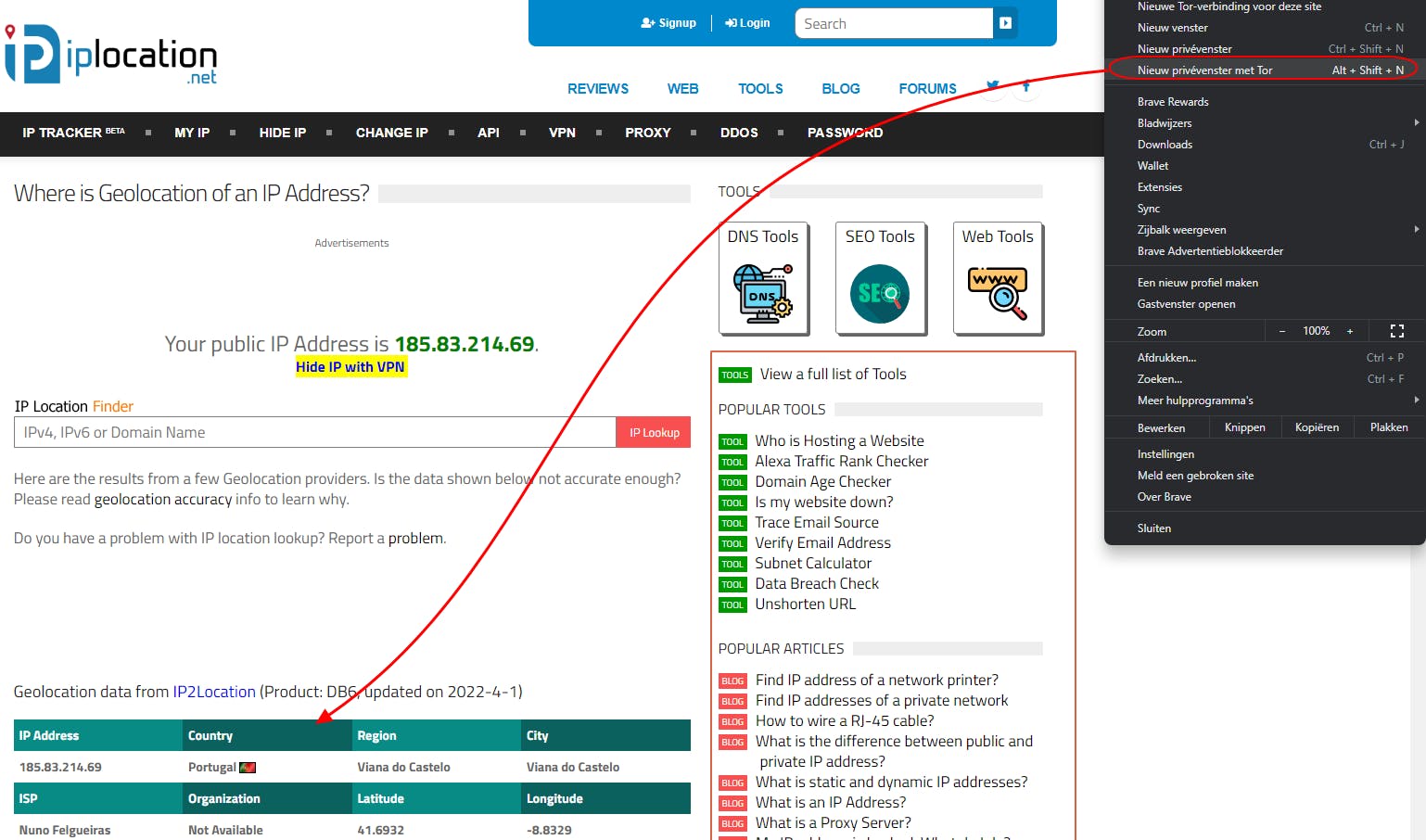The width and height of the screenshot is (1426, 840).
Task: Click the Login link
Action: [x=747, y=23]
